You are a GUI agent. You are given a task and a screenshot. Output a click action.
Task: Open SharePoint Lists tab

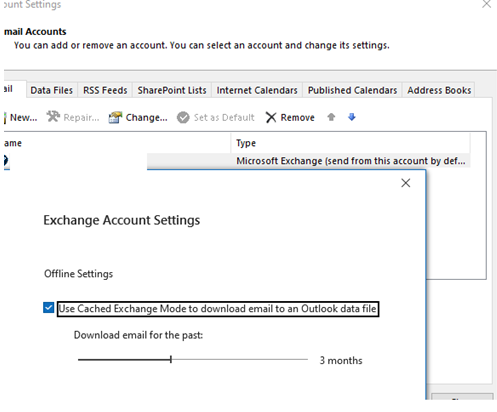click(x=172, y=90)
